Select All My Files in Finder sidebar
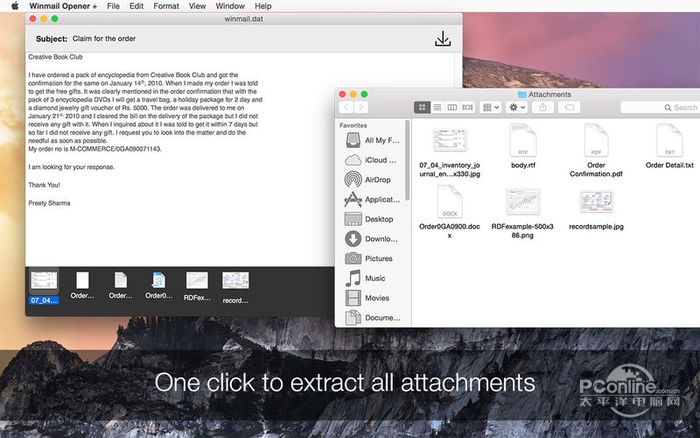Viewport: 700px width, 438px height. pos(372,140)
